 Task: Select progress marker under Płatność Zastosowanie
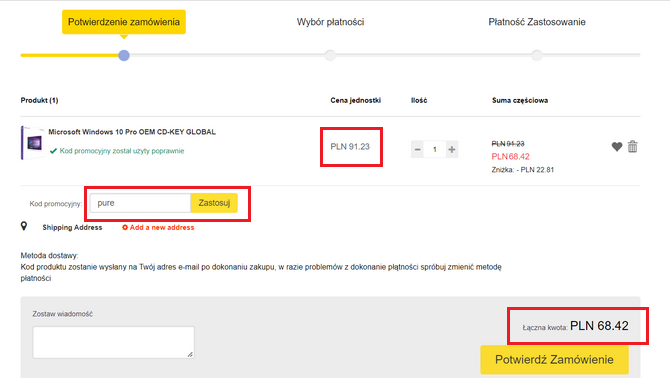(x=537, y=56)
